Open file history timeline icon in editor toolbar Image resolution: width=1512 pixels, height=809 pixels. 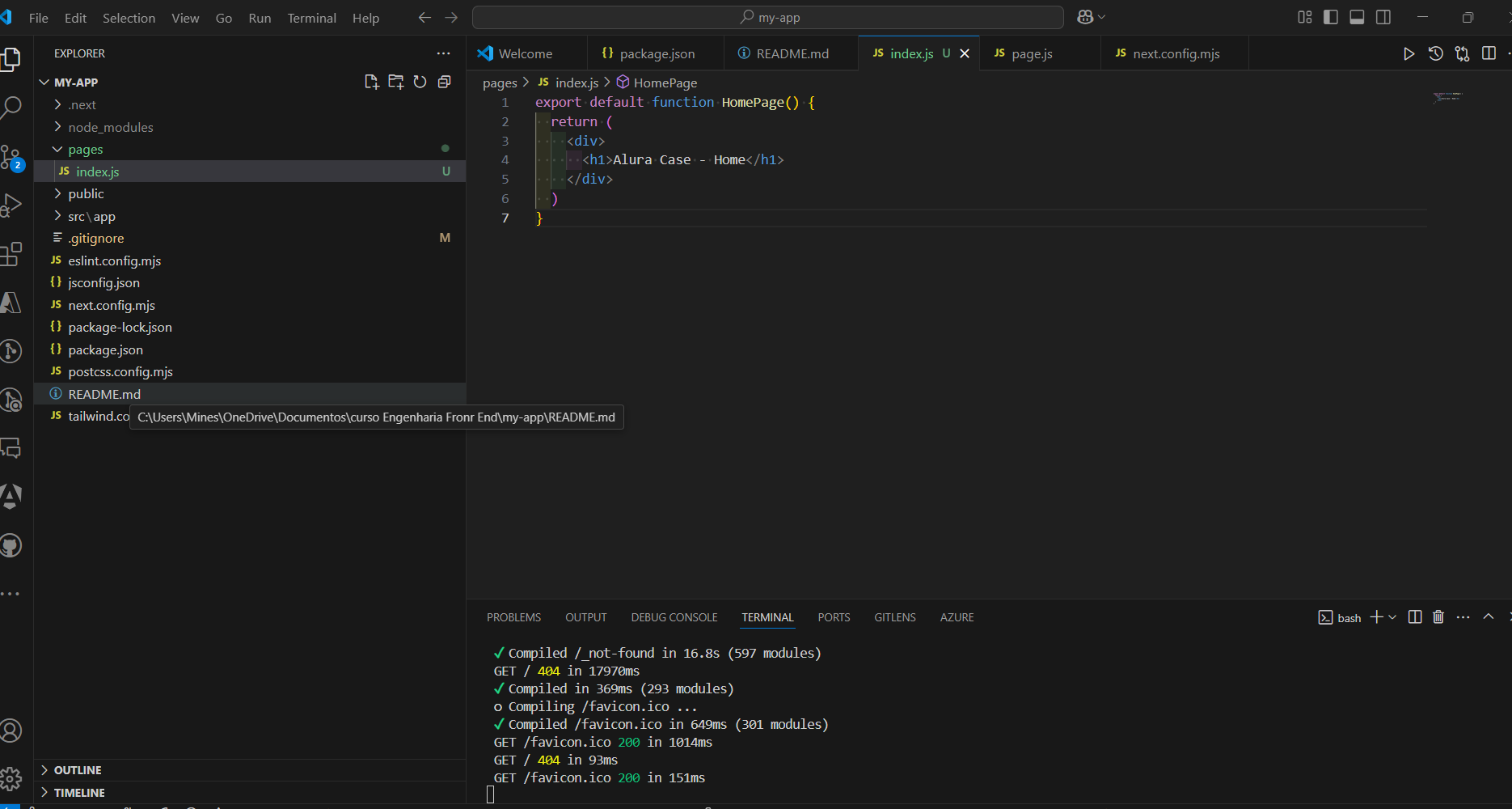pos(1435,53)
